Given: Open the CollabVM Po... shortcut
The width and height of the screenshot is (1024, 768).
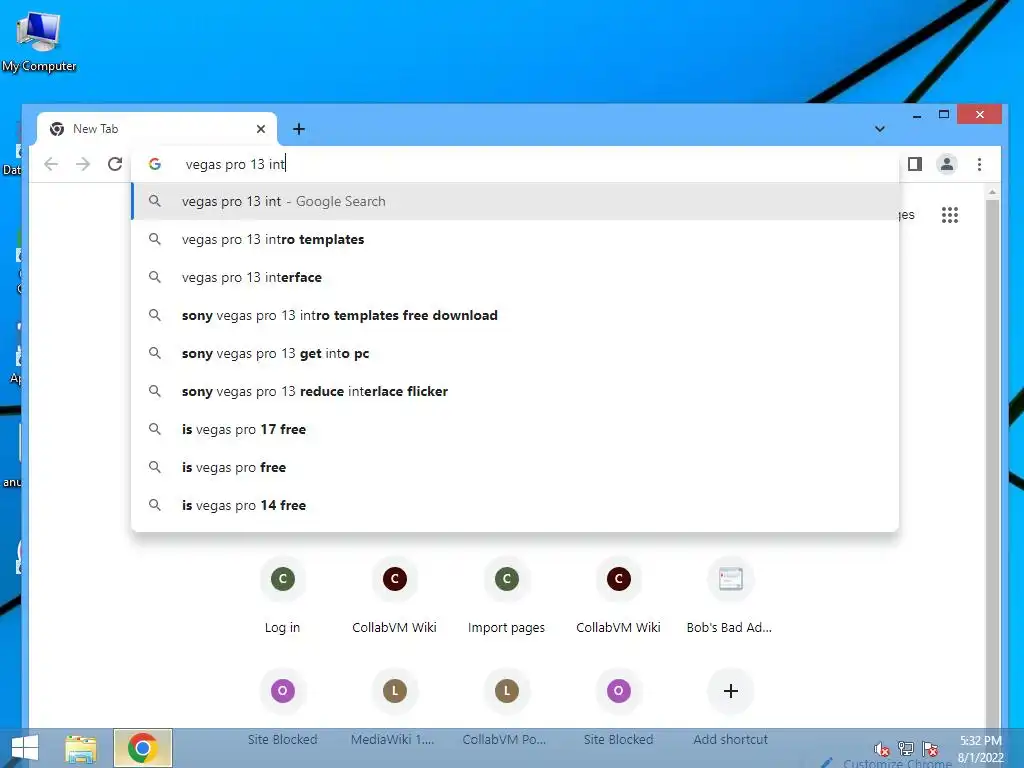Looking at the screenshot, I should click(506, 709).
